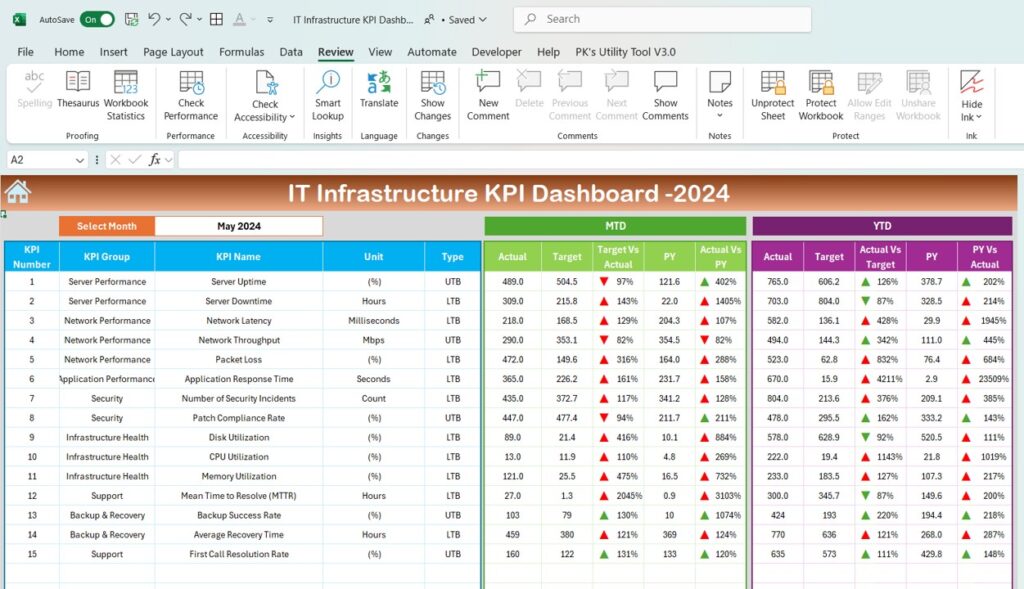Insert a New Comment
1024x589 pixels.
click(488, 95)
